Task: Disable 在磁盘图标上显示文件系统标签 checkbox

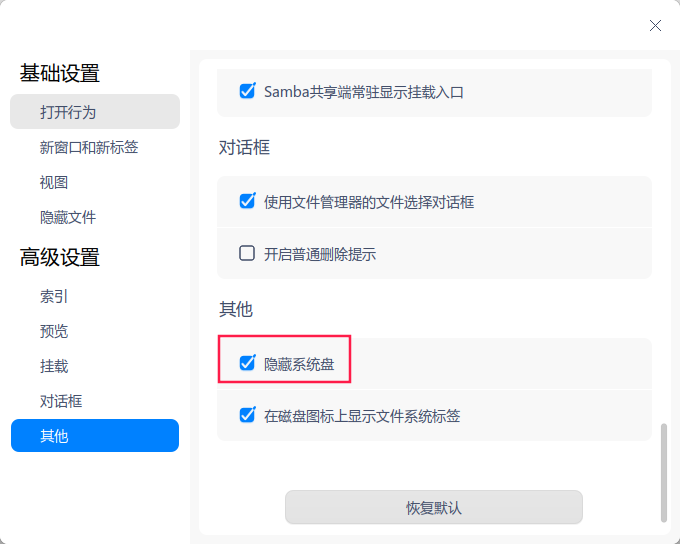Action: point(247,415)
